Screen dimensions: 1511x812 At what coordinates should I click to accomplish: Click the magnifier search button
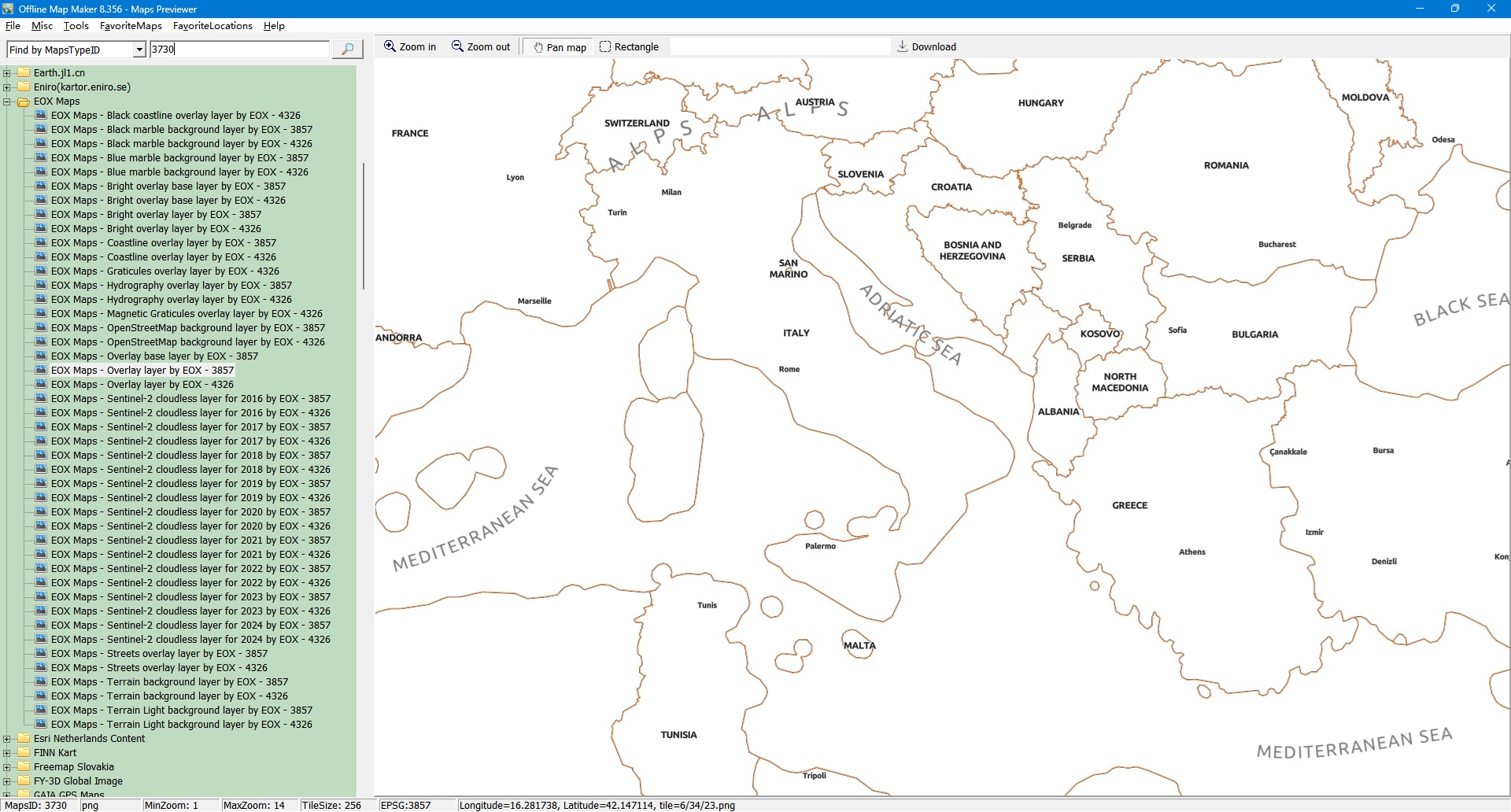(x=347, y=49)
